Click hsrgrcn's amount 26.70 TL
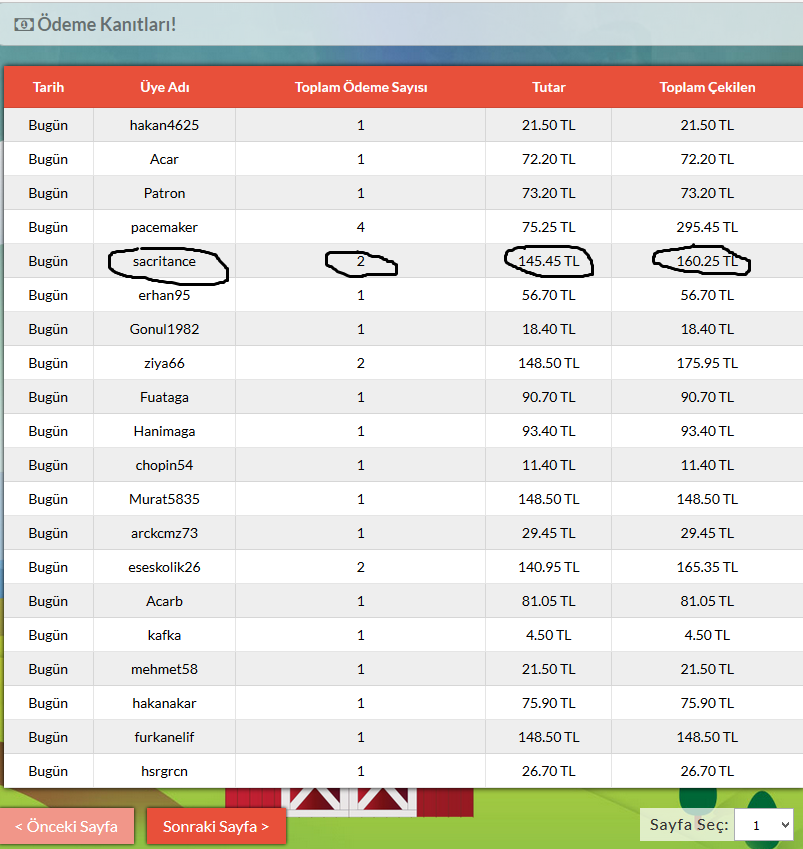This screenshot has height=849, width=803. pos(549,772)
